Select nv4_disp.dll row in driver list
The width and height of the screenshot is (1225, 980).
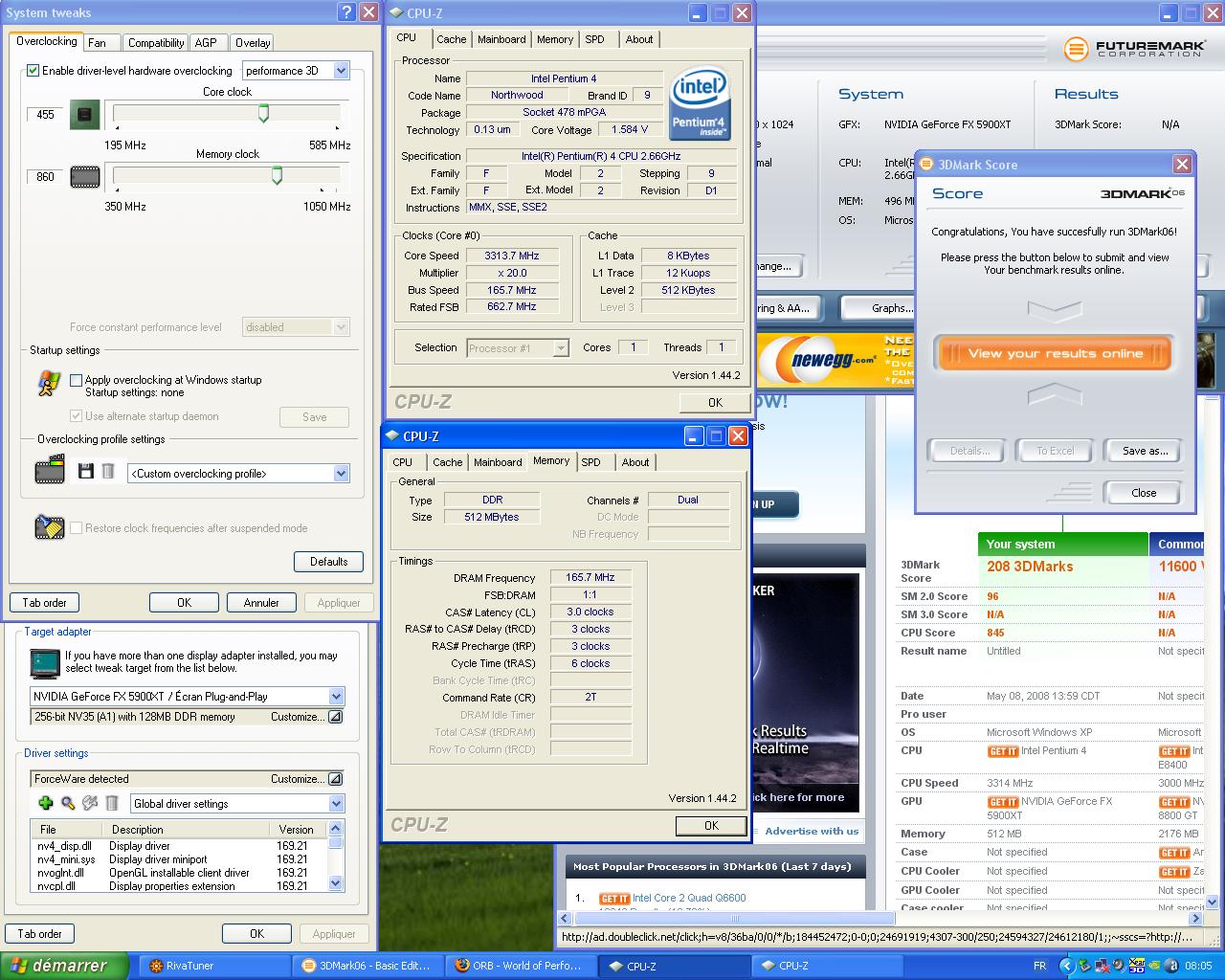(179, 846)
